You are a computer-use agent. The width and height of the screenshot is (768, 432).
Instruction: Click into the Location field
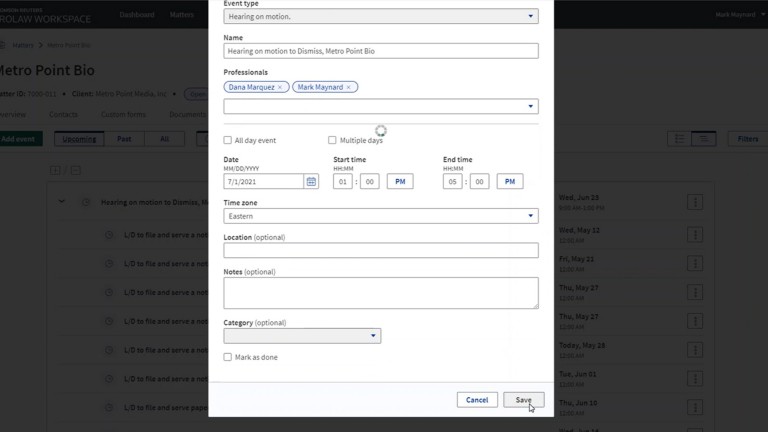coord(380,250)
